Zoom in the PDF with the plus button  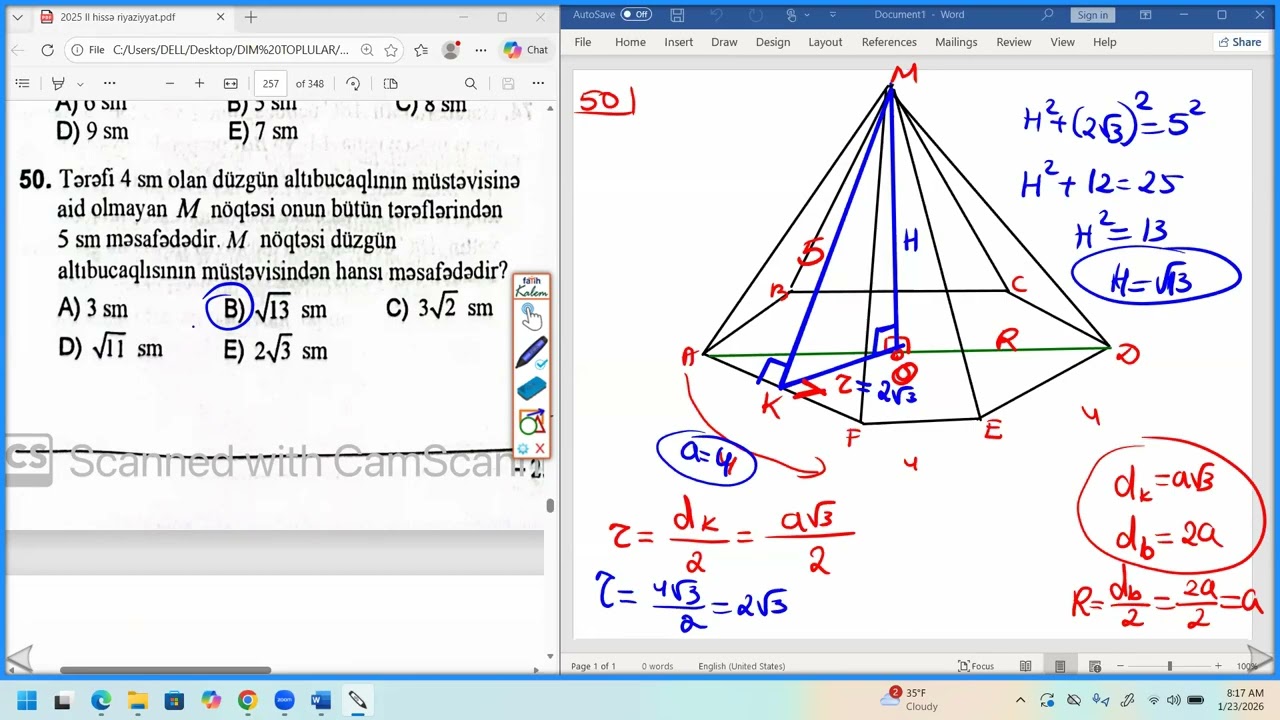point(199,84)
